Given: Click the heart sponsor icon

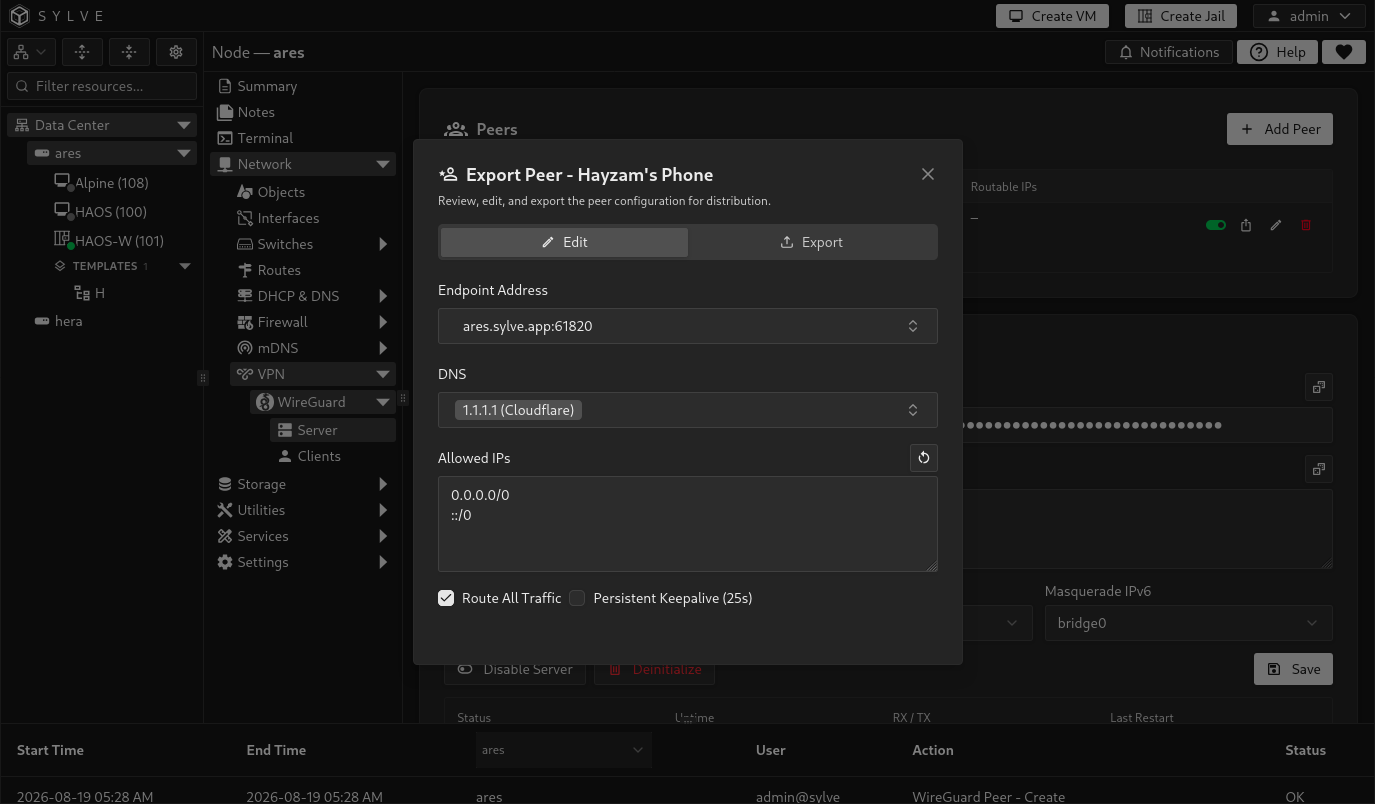Looking at the screenshot, I should click(x=1344, y=52).
